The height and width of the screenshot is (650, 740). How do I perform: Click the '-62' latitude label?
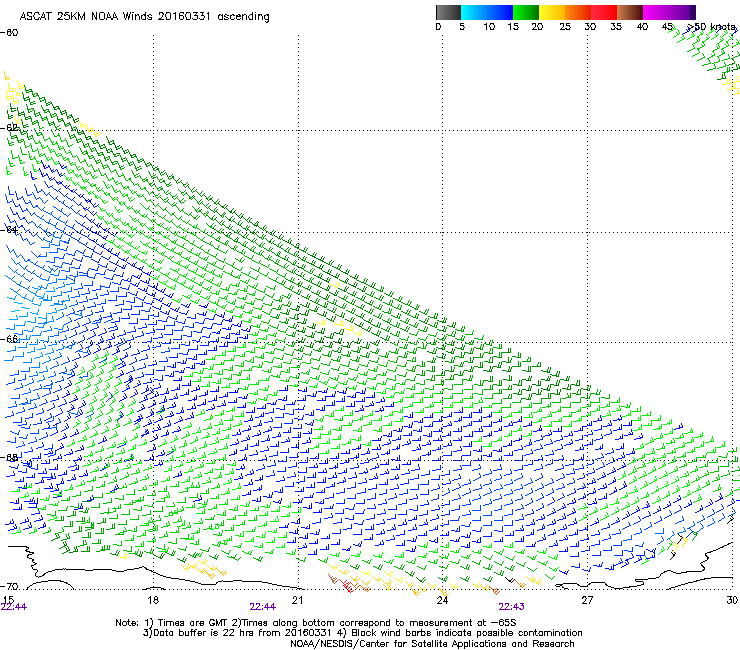(x=9, y=128)
